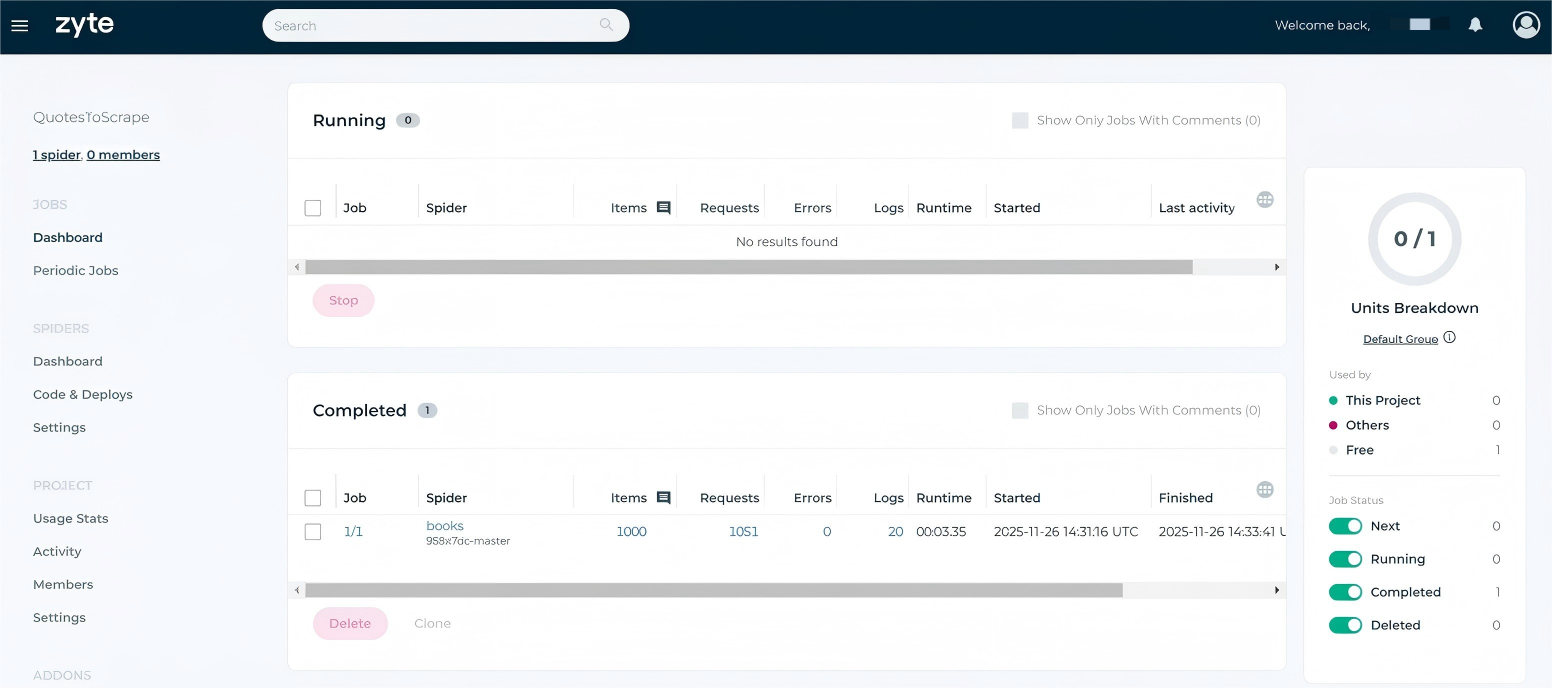Image resolution: width=1552 pixels, height=688 pixels.
Task: Open the user account avatar menu
Action: [1526, 25]
